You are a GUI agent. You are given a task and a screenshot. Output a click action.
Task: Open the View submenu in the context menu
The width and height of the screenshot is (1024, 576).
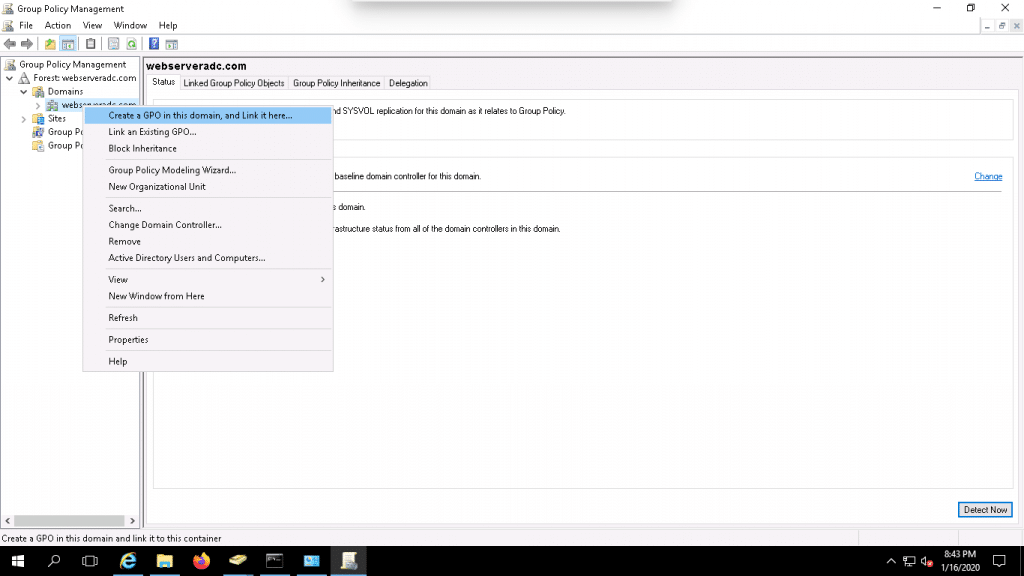tap(208, 280)
